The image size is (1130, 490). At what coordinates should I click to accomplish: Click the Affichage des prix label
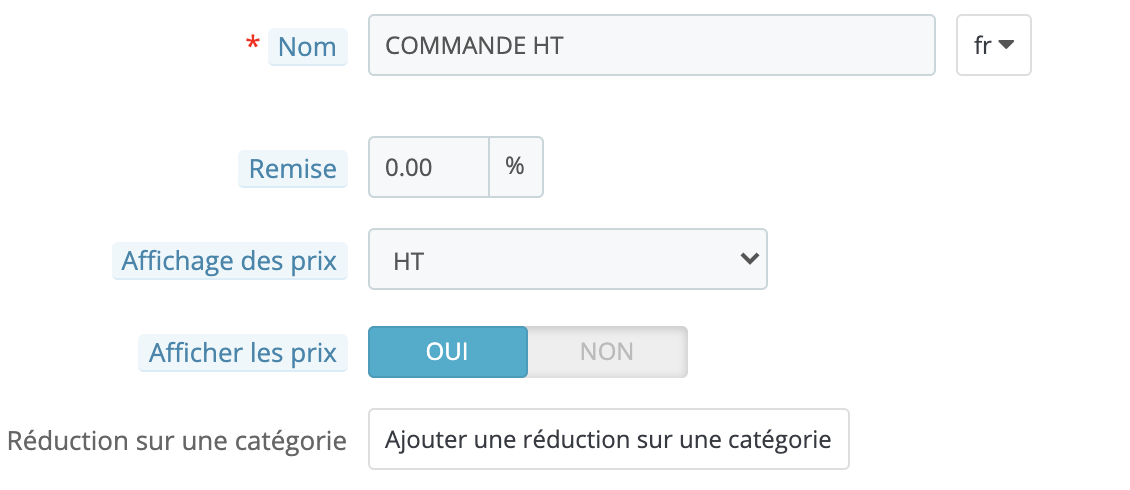click(229, 261)
